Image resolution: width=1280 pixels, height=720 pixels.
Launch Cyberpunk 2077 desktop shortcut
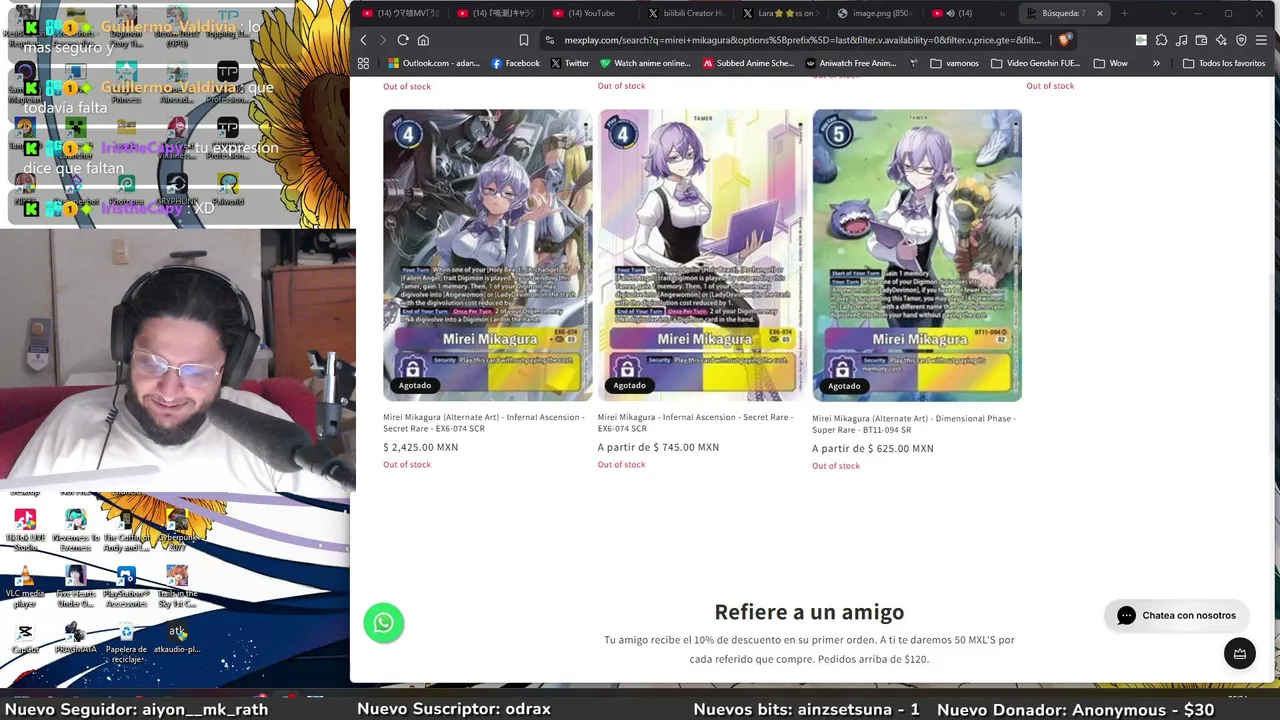[177, 530]
